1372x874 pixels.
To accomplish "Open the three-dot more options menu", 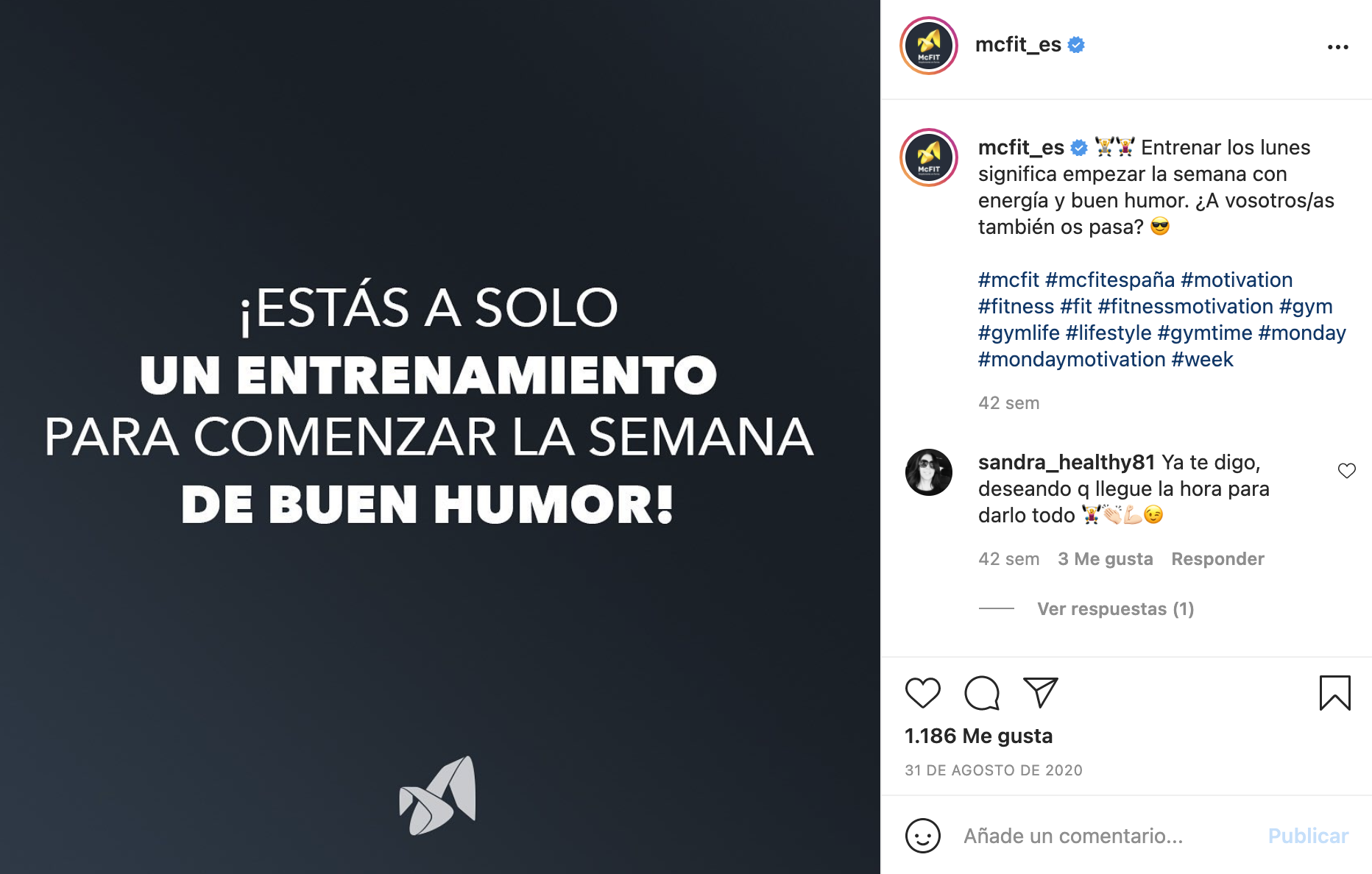I will coord(1337,47).
